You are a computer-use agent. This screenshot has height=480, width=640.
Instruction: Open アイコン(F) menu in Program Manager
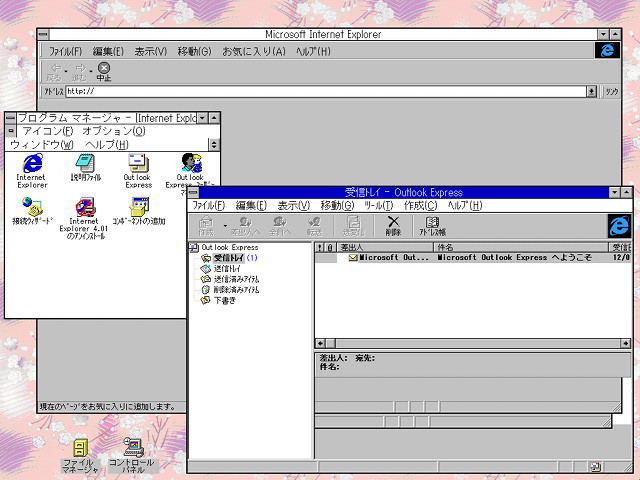tap(48, 131)
